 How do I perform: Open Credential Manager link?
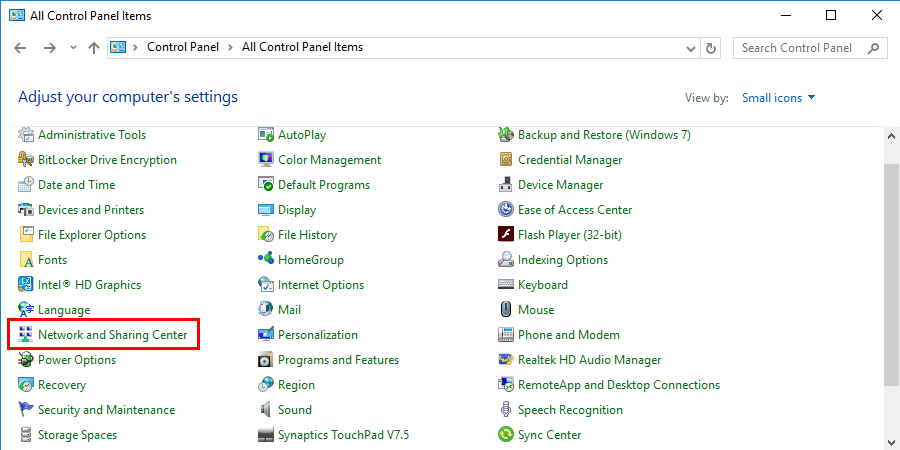(x=570, y=160)
